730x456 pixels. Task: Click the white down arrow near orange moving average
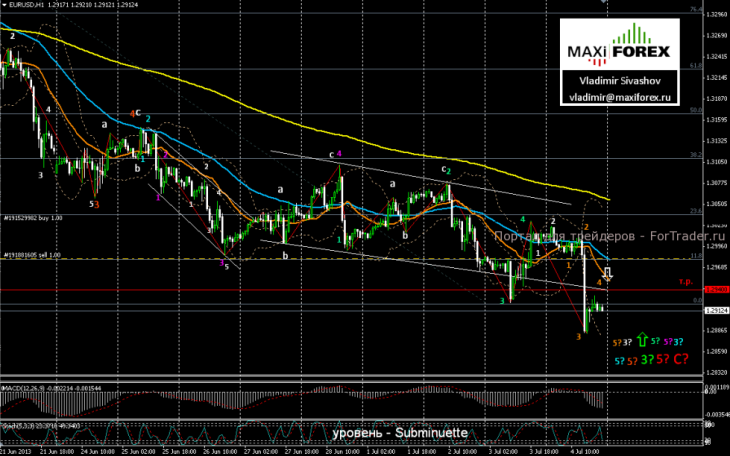tap(608, 273)
